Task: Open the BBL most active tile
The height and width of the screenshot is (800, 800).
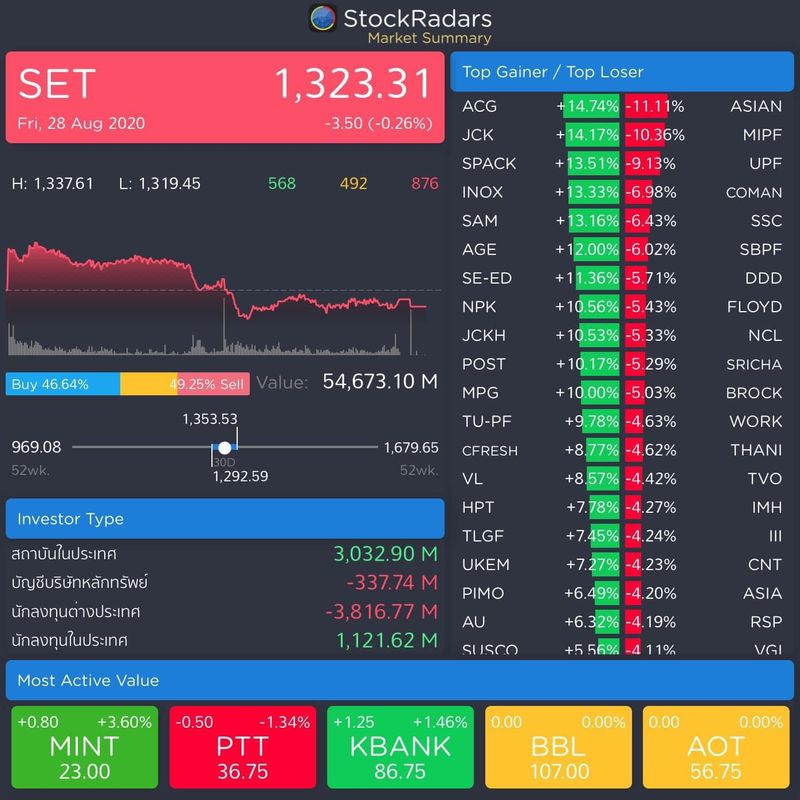Action: pyautogui.click(x=558, y=747)
